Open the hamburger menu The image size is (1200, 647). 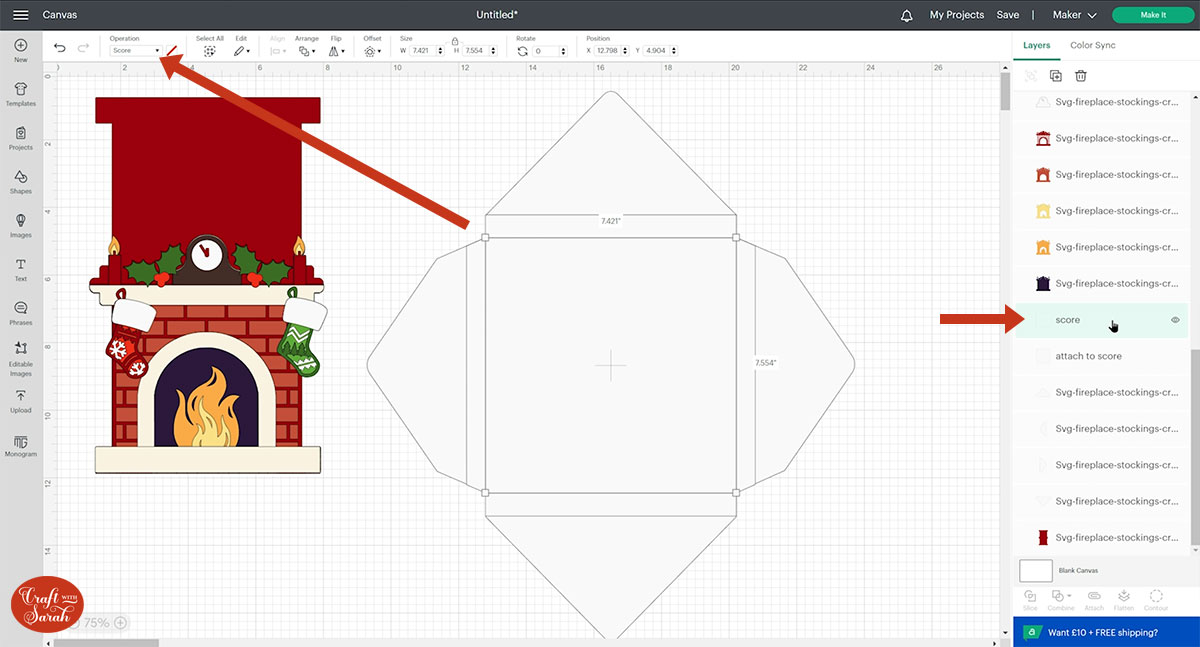coord(20,15)
